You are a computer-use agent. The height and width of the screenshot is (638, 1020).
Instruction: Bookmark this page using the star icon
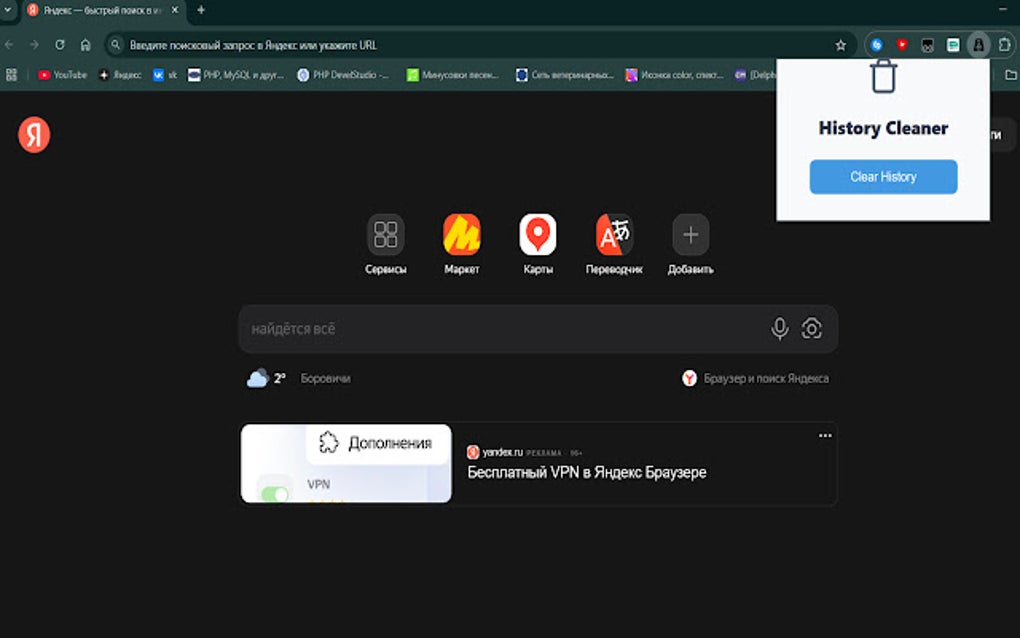pyautogui.click(x=838, y=44)
